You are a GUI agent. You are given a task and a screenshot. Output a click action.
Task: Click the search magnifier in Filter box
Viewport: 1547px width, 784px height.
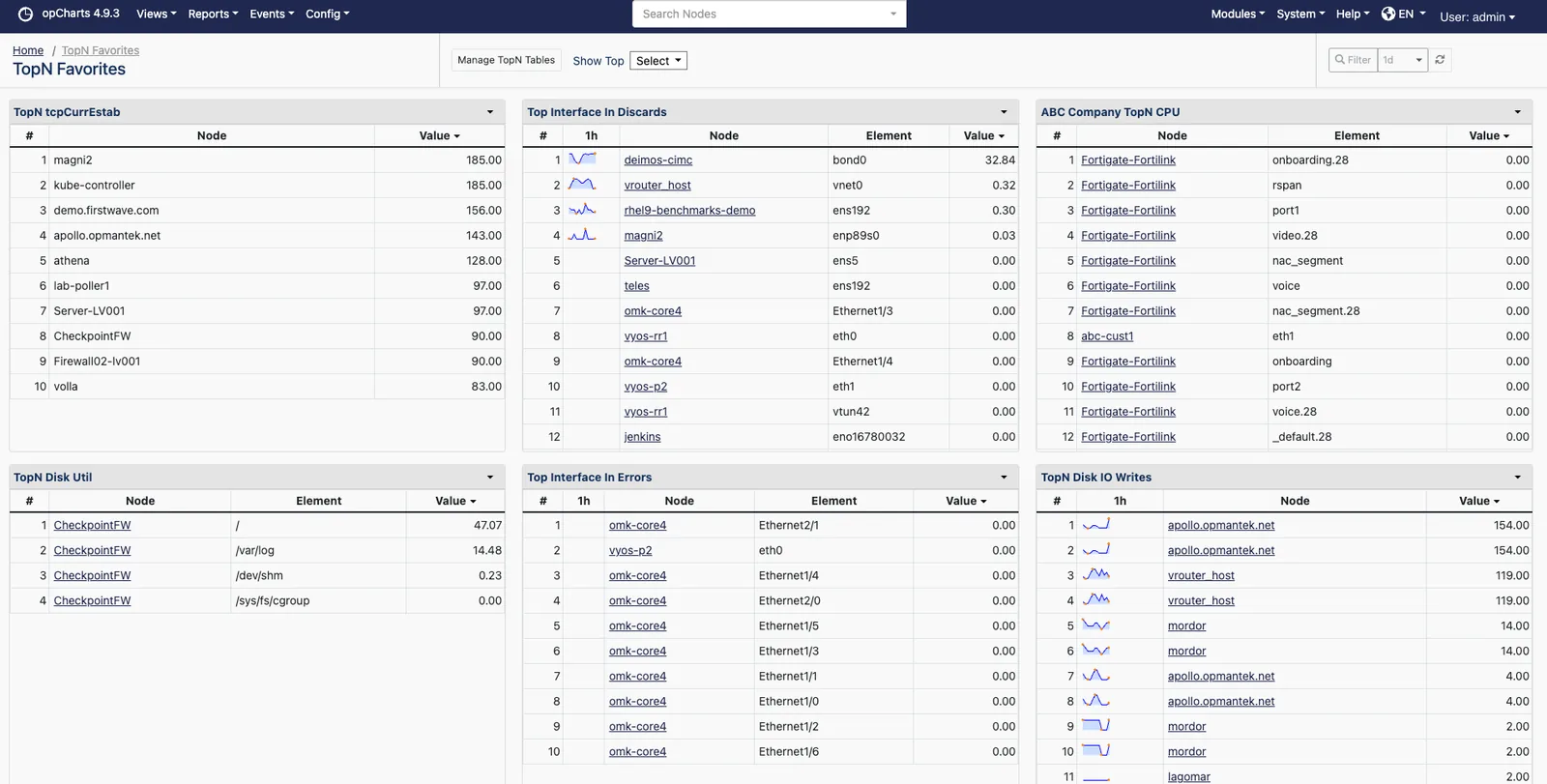click(x=1340, y=60)
